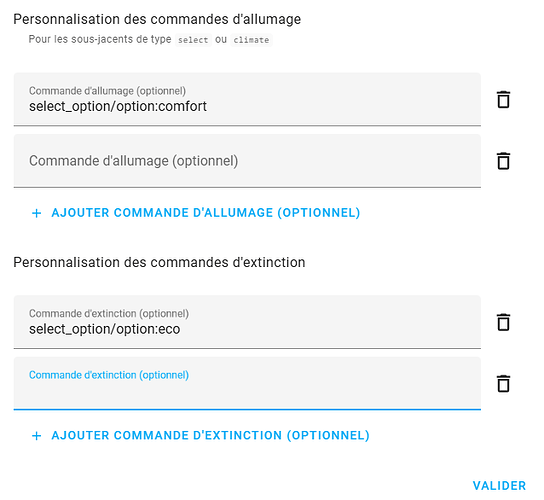Viewport: 544px width, 500px height.
Task: Focus the empty Commande d'allumage field
Action: click(x=247, y=161)
